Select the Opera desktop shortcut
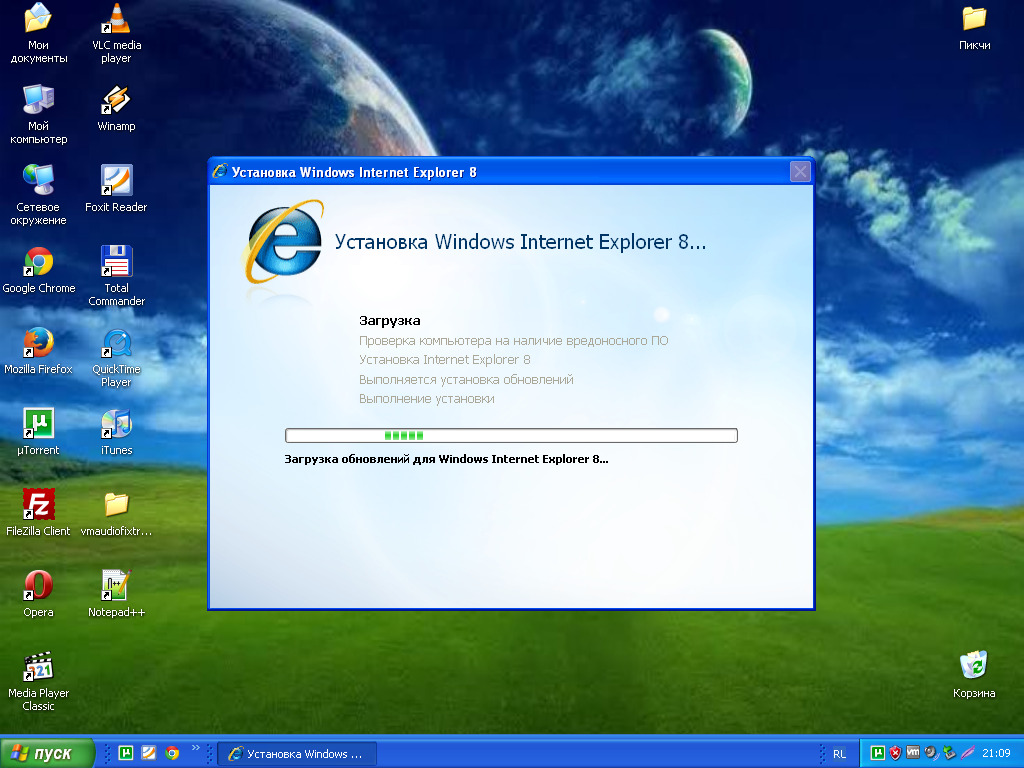This screenshot has width=1024, height=768. pos(39,593)
